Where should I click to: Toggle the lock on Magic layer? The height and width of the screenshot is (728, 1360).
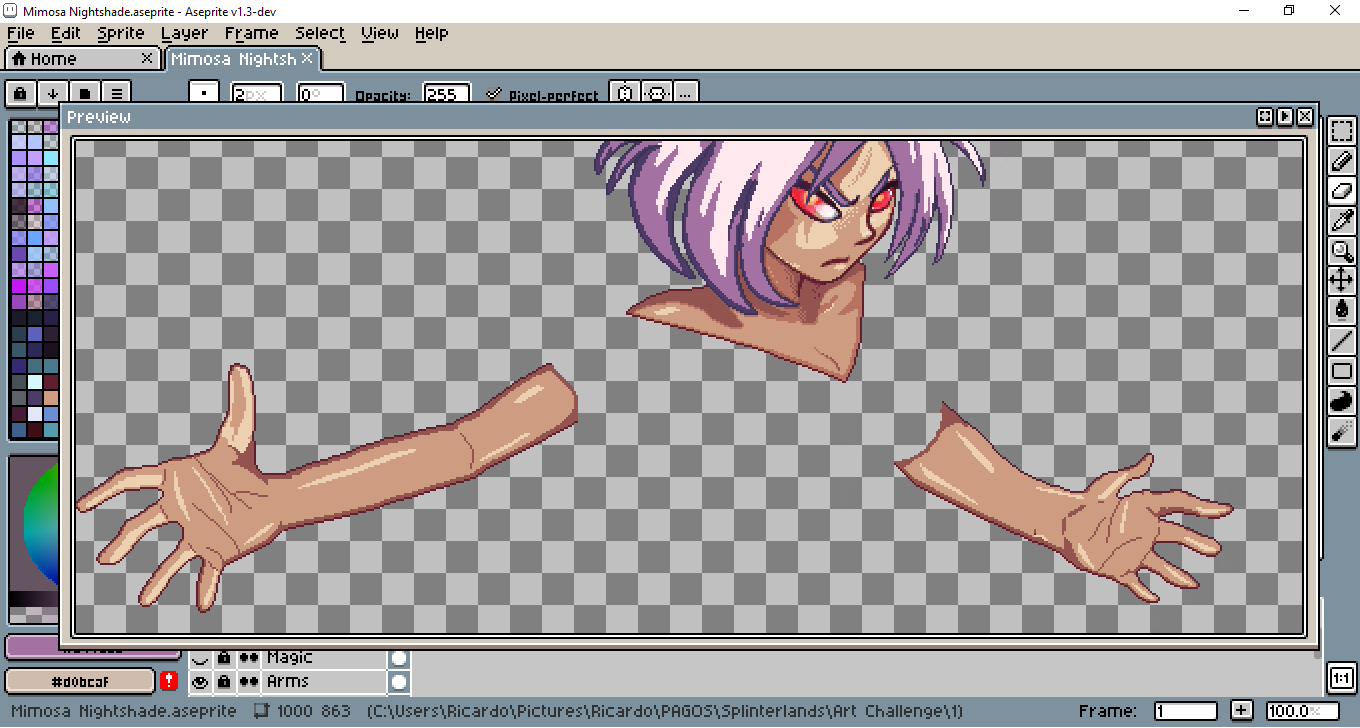pos(224,658)
